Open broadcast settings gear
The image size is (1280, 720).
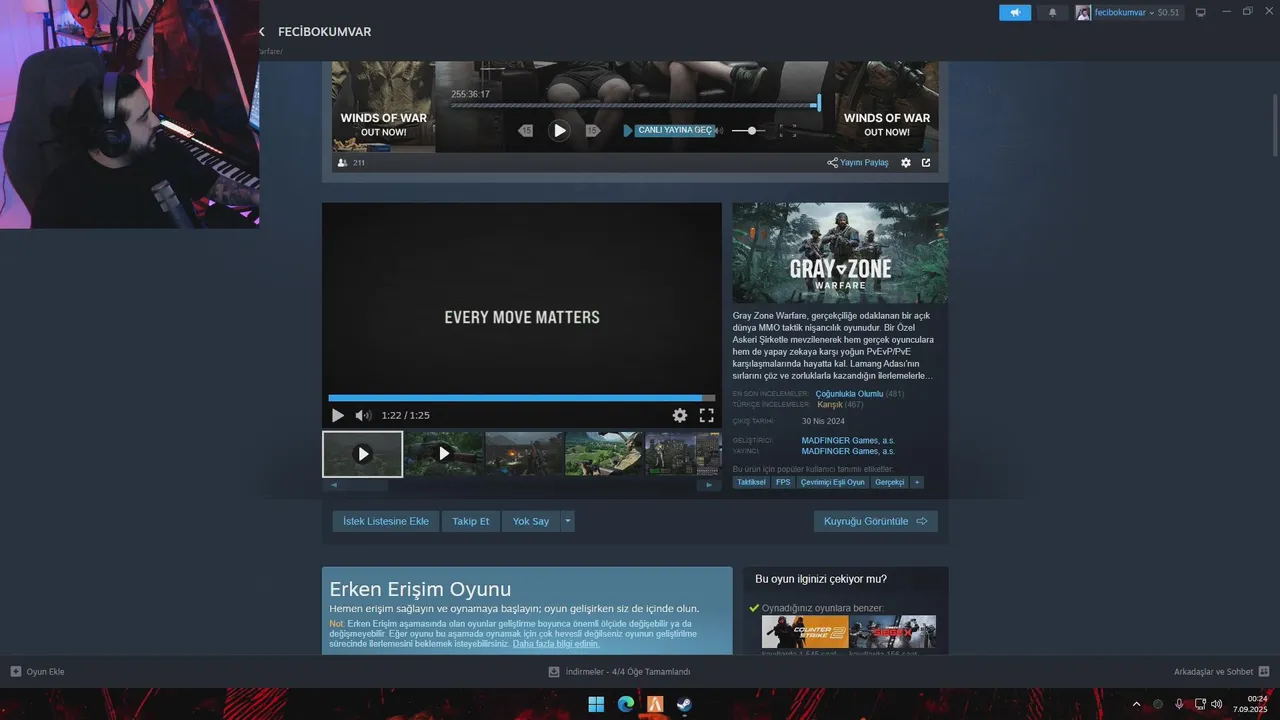pos(906,162)
